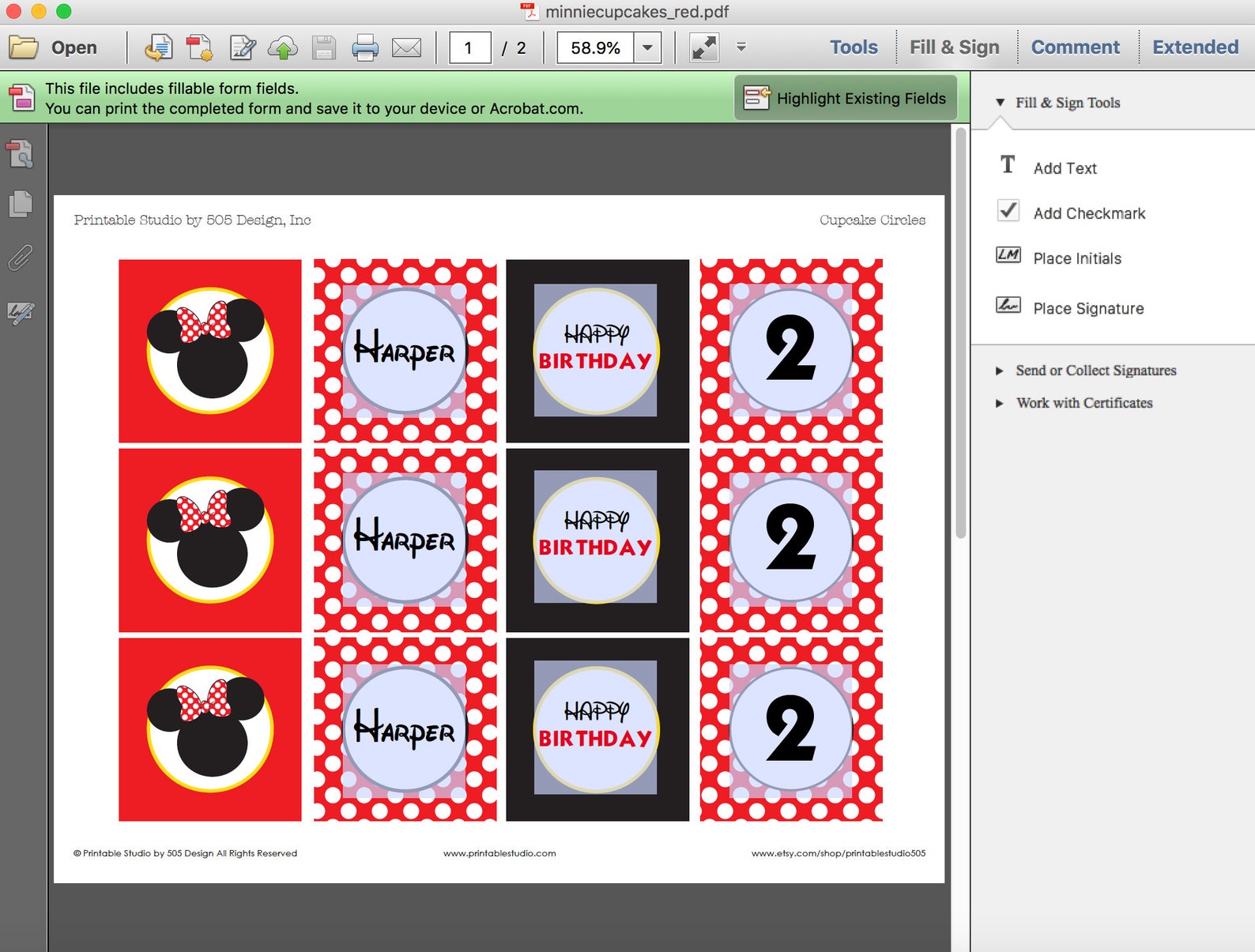
Task: Click the bottom Minnie Mouse cupcake circle
Action: coord(210,729)
